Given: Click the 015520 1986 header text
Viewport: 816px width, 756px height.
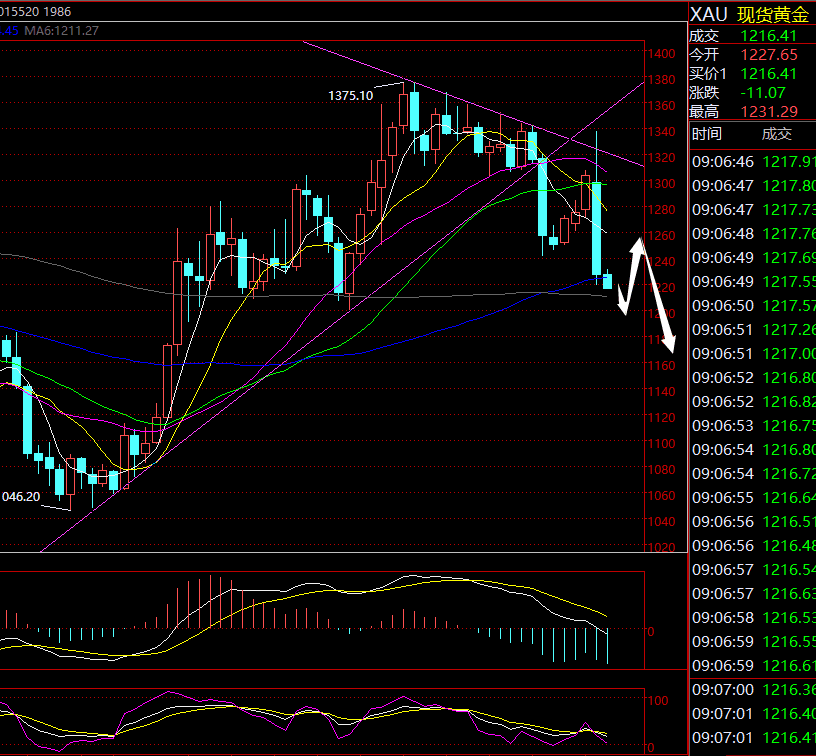Looking at the screenshot, I should pos(35,11).
